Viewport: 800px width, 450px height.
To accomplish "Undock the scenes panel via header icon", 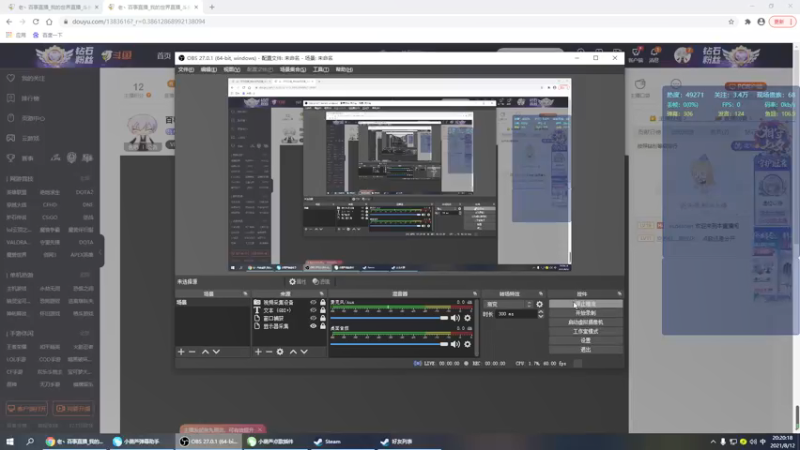I will coord(245,294).
